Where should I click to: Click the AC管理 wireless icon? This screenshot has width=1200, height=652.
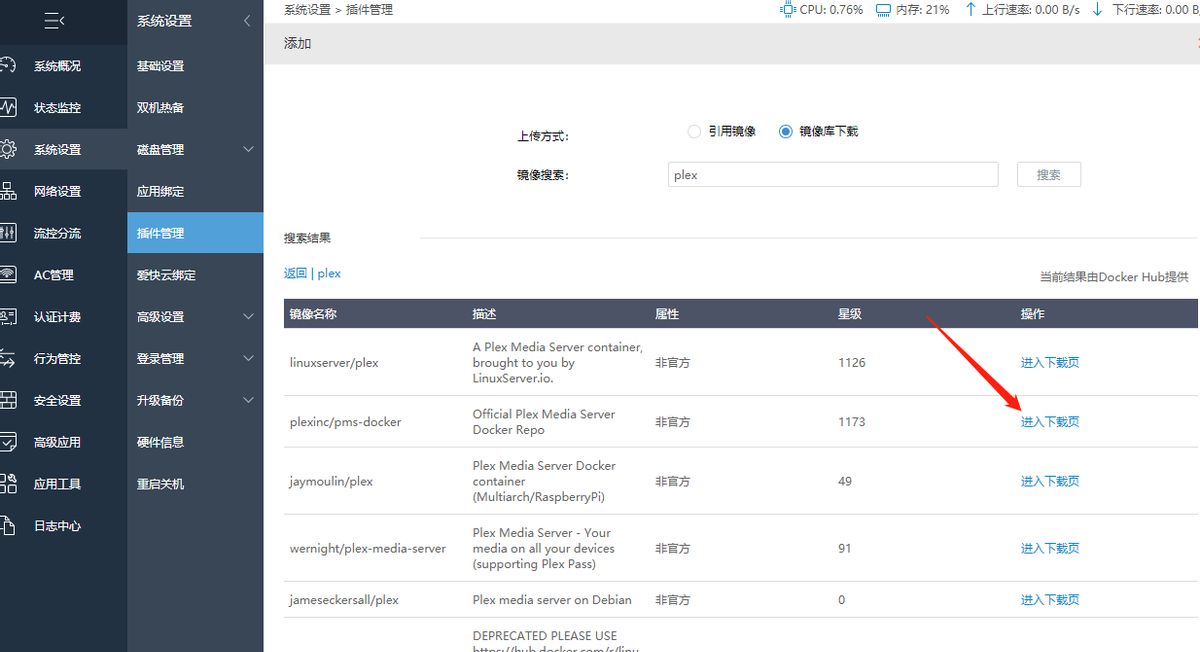8,275
